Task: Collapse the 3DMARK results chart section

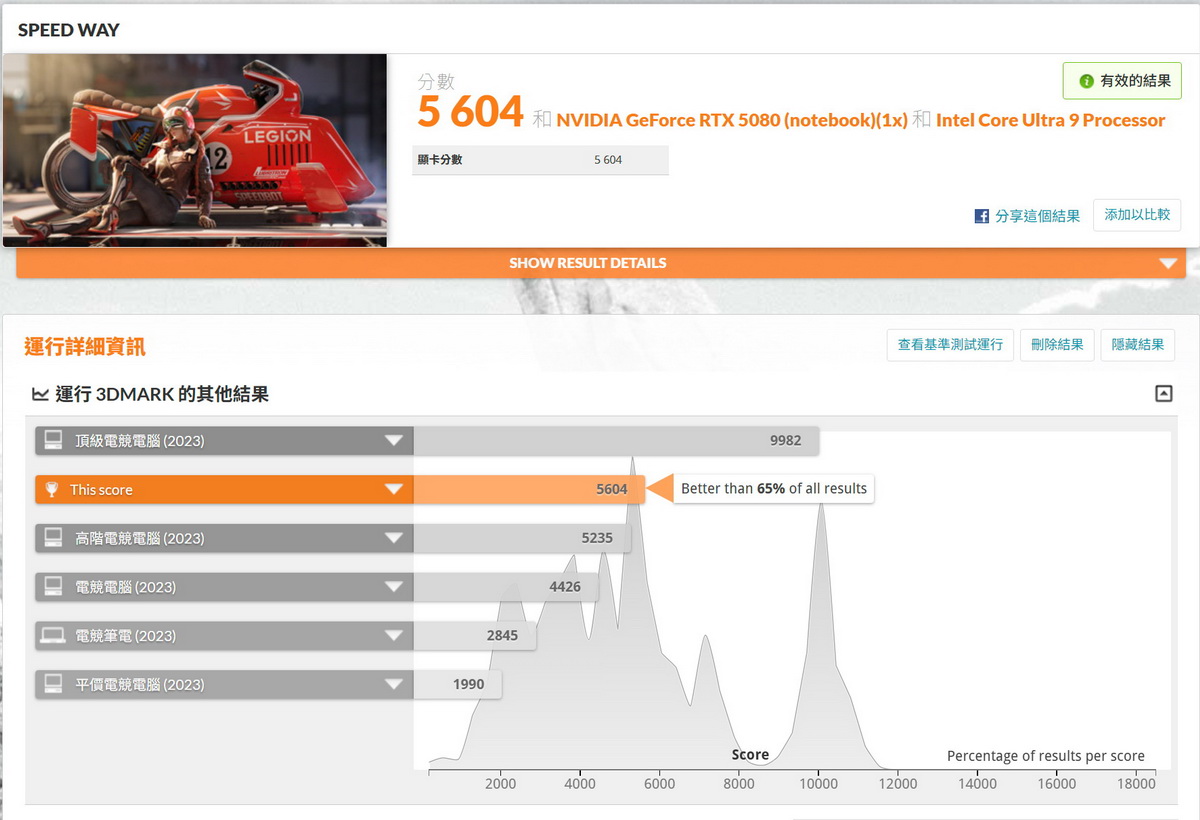Action: point(1163,394)
